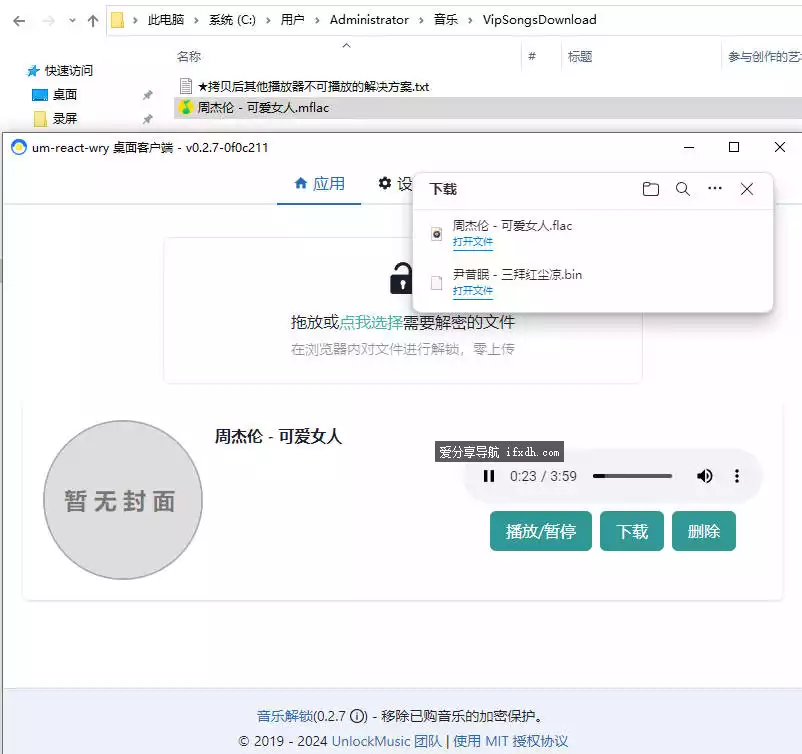
Task: Click the up arrow in File Explorer navigation
Action: (x=92, y=19)
